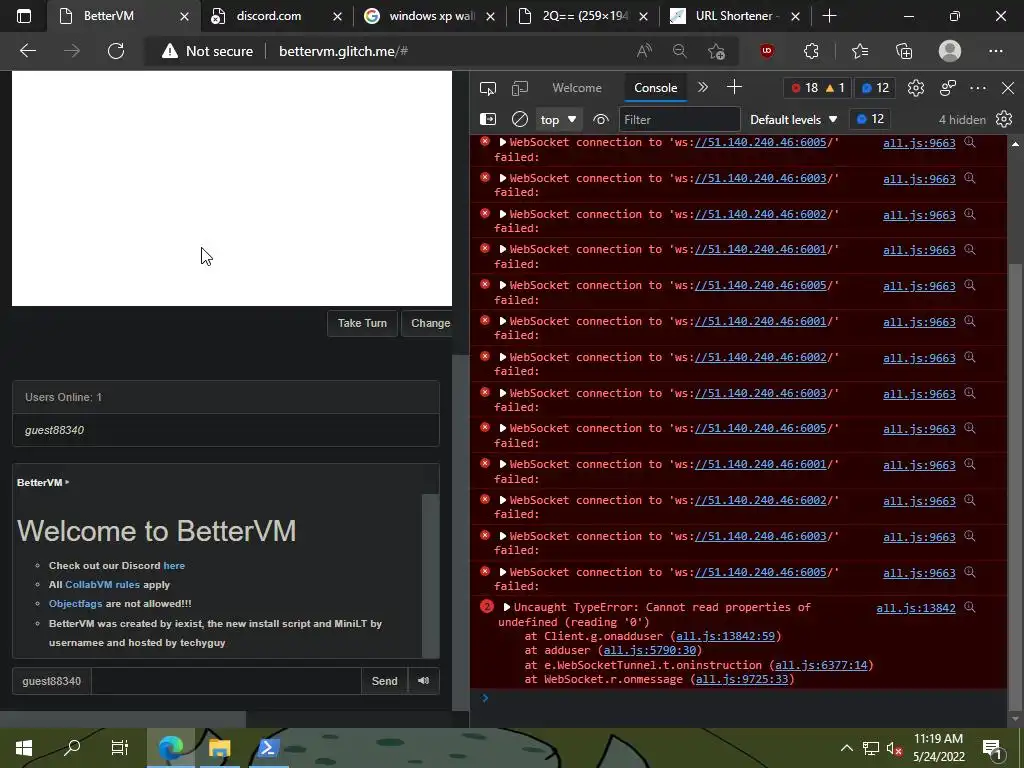Show more DevTools tabs chevron
The height and width of the screenshot is (768, 1024).
703,88
